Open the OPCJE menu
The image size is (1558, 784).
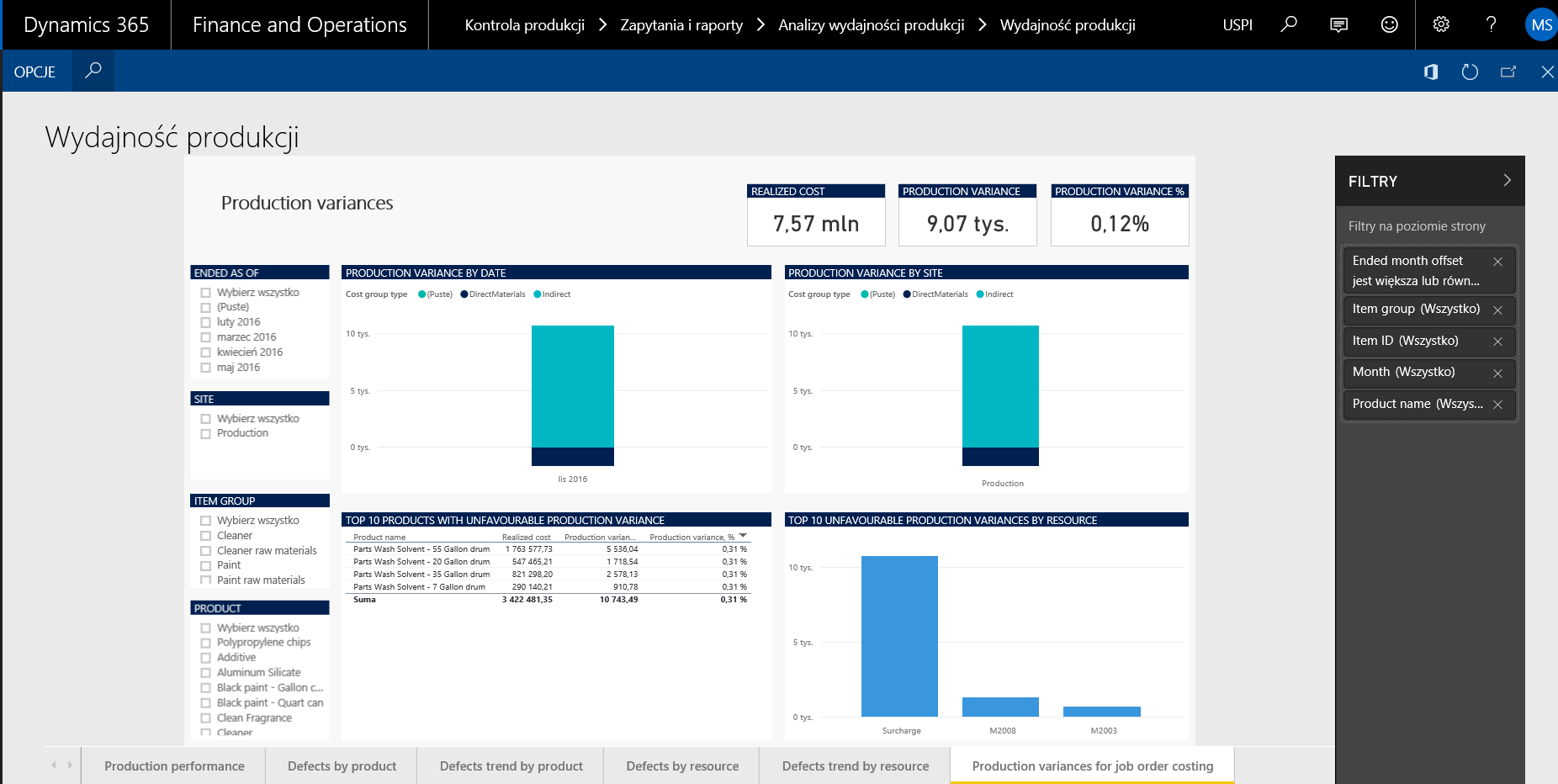click(34, 72)
